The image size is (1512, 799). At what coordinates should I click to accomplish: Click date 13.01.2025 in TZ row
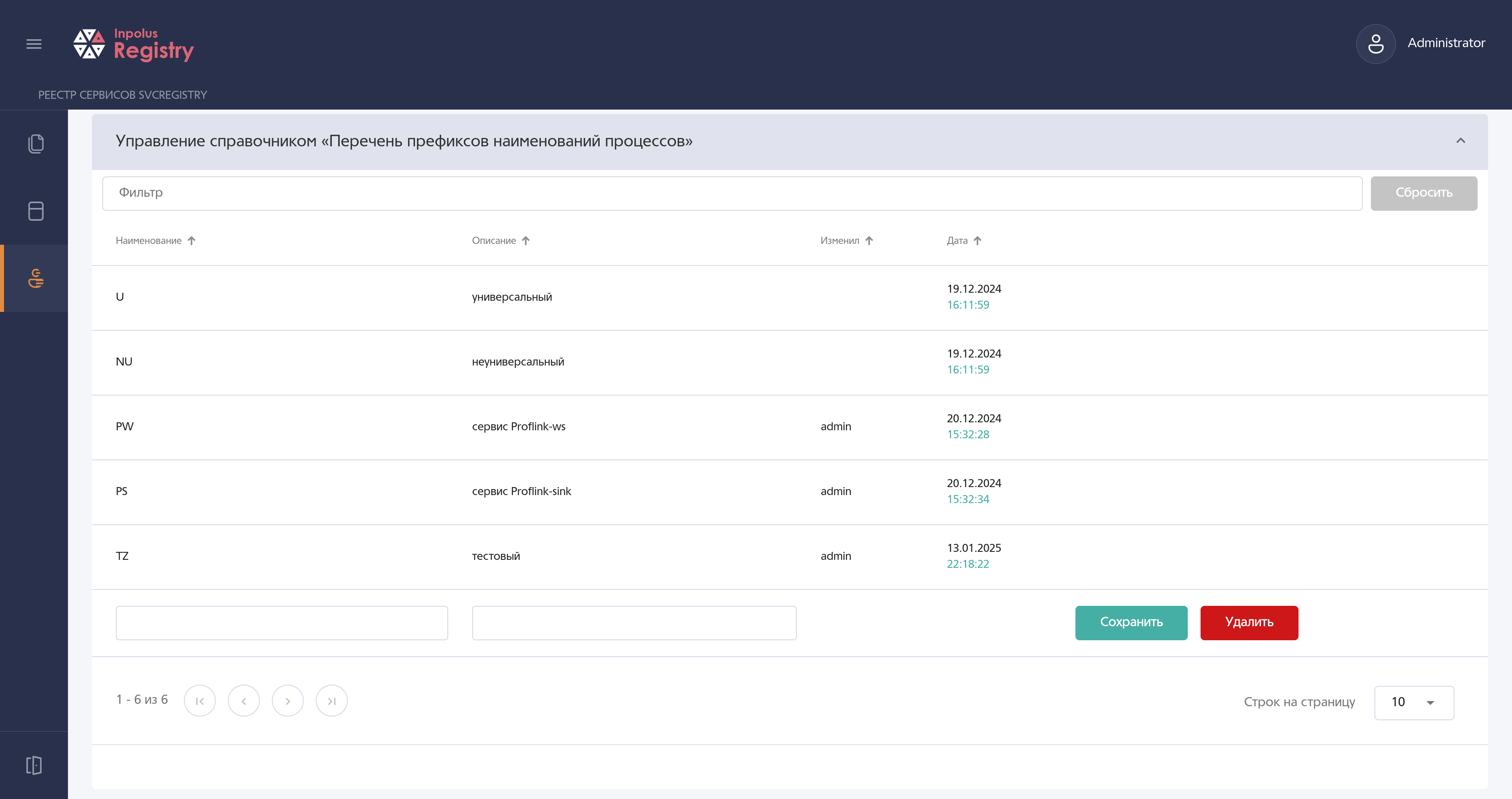(974, 548)
